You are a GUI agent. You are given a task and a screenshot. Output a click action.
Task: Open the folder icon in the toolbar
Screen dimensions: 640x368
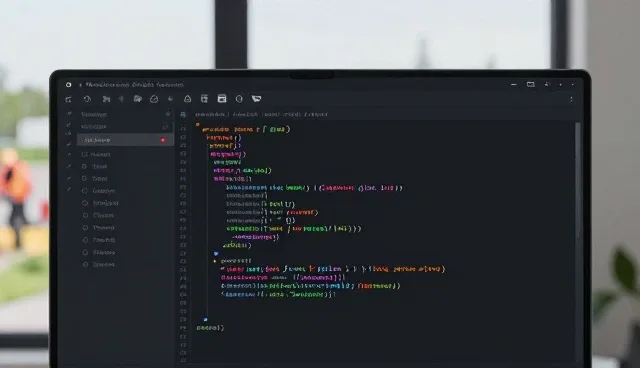pos(138,99)
